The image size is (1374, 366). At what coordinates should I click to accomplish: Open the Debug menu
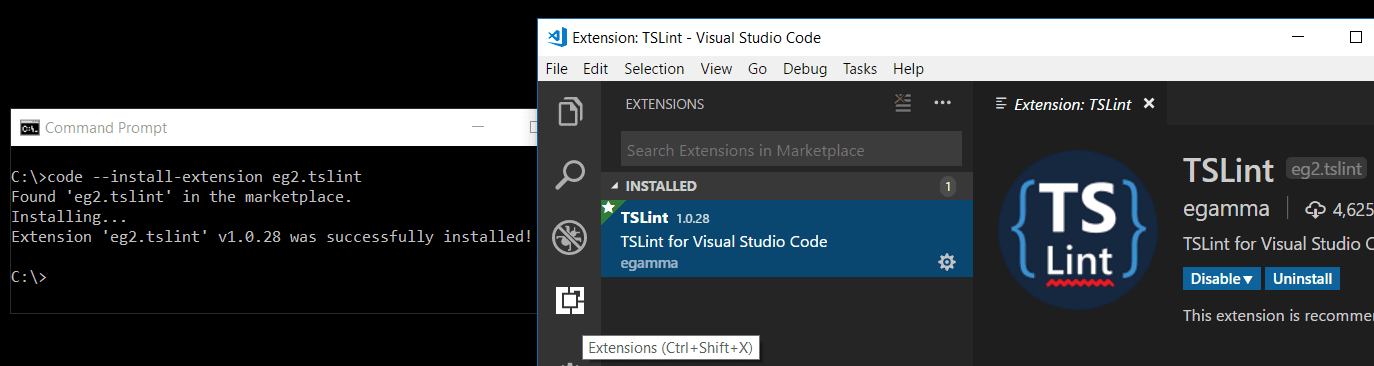pos(805,69)
